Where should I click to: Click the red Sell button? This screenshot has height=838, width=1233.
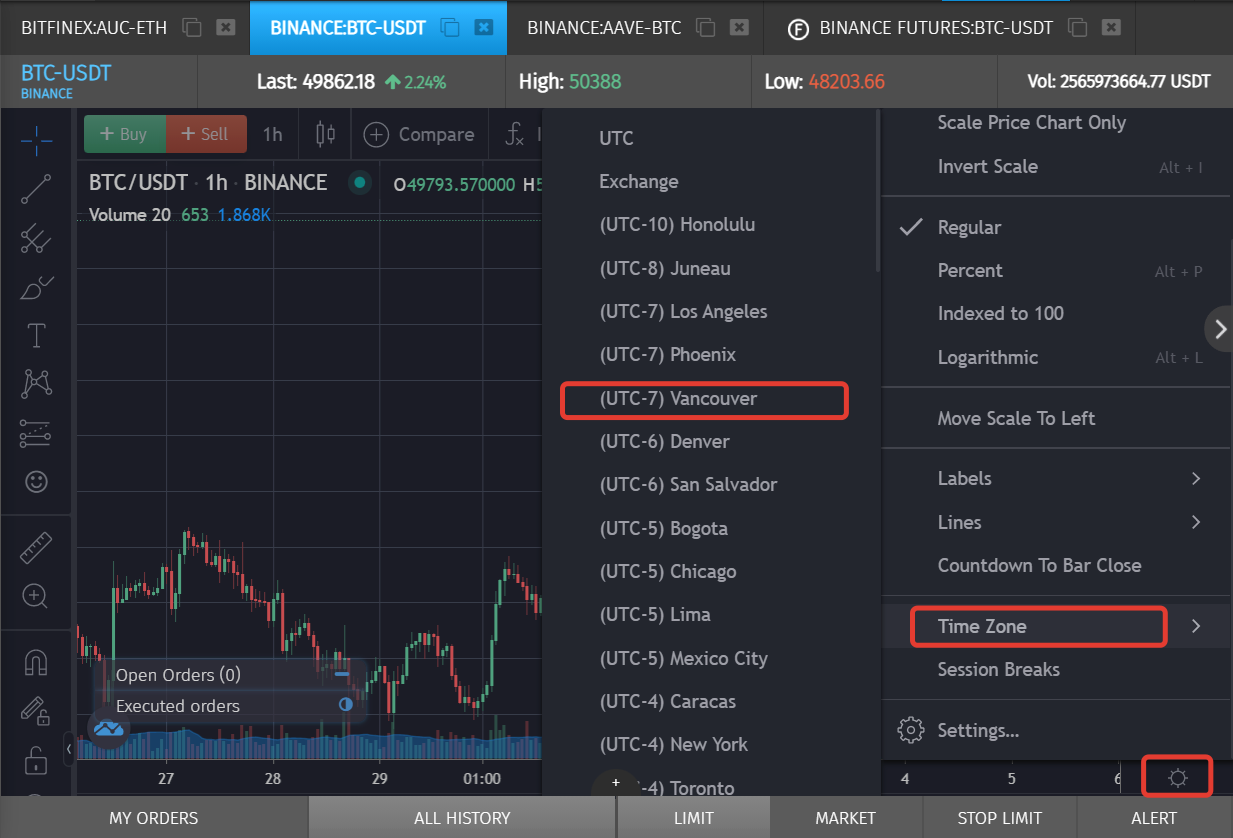click(206, 134)
